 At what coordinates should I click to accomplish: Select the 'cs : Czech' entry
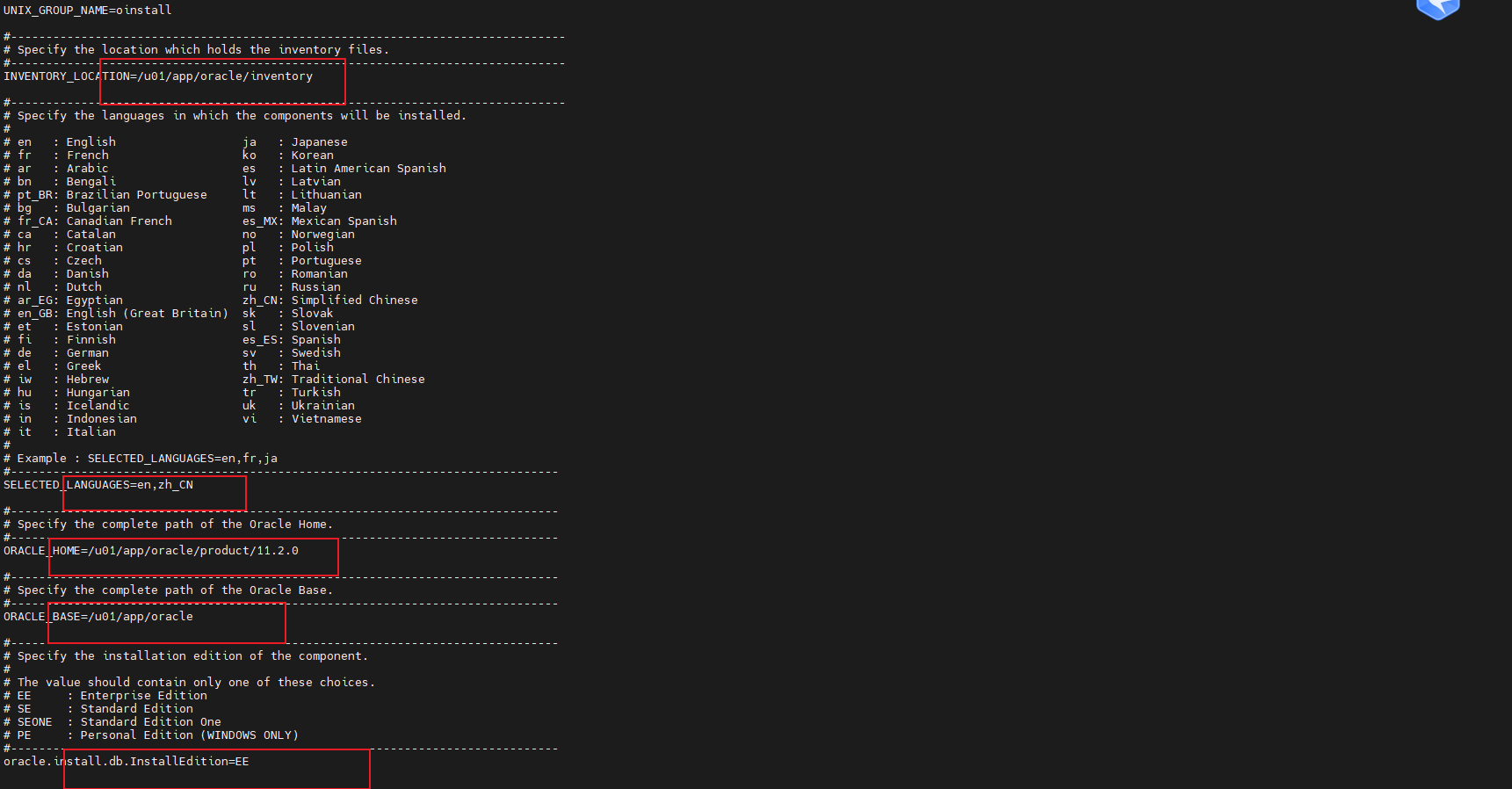(60, 261)
